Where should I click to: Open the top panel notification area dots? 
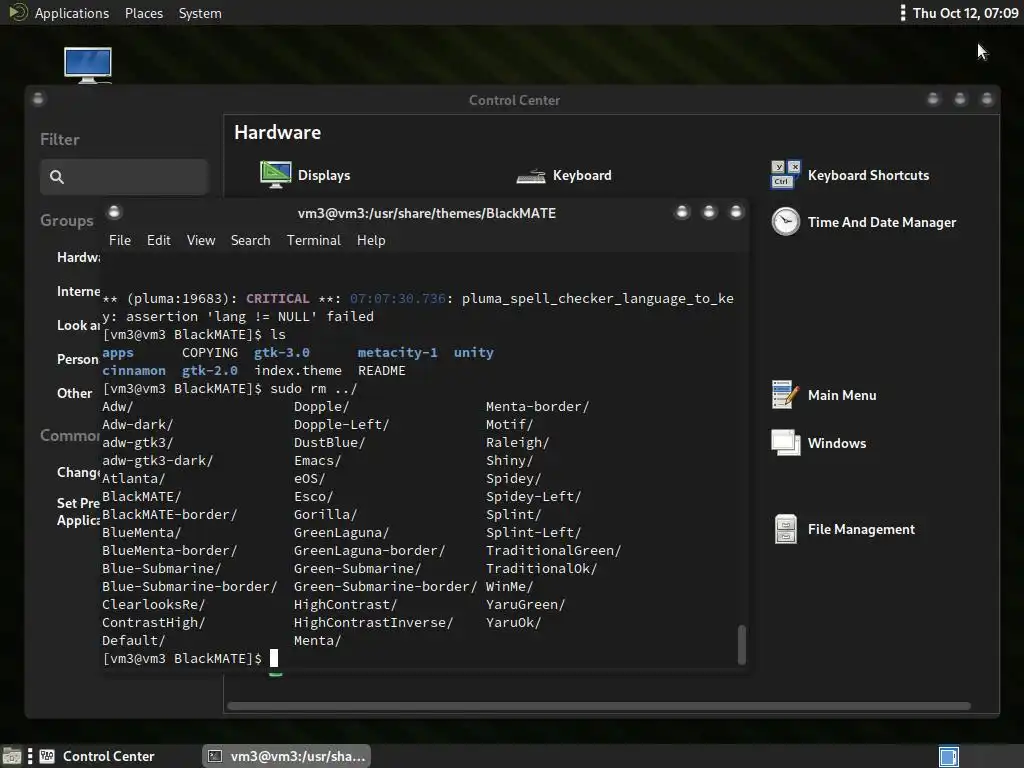point(903,12)
